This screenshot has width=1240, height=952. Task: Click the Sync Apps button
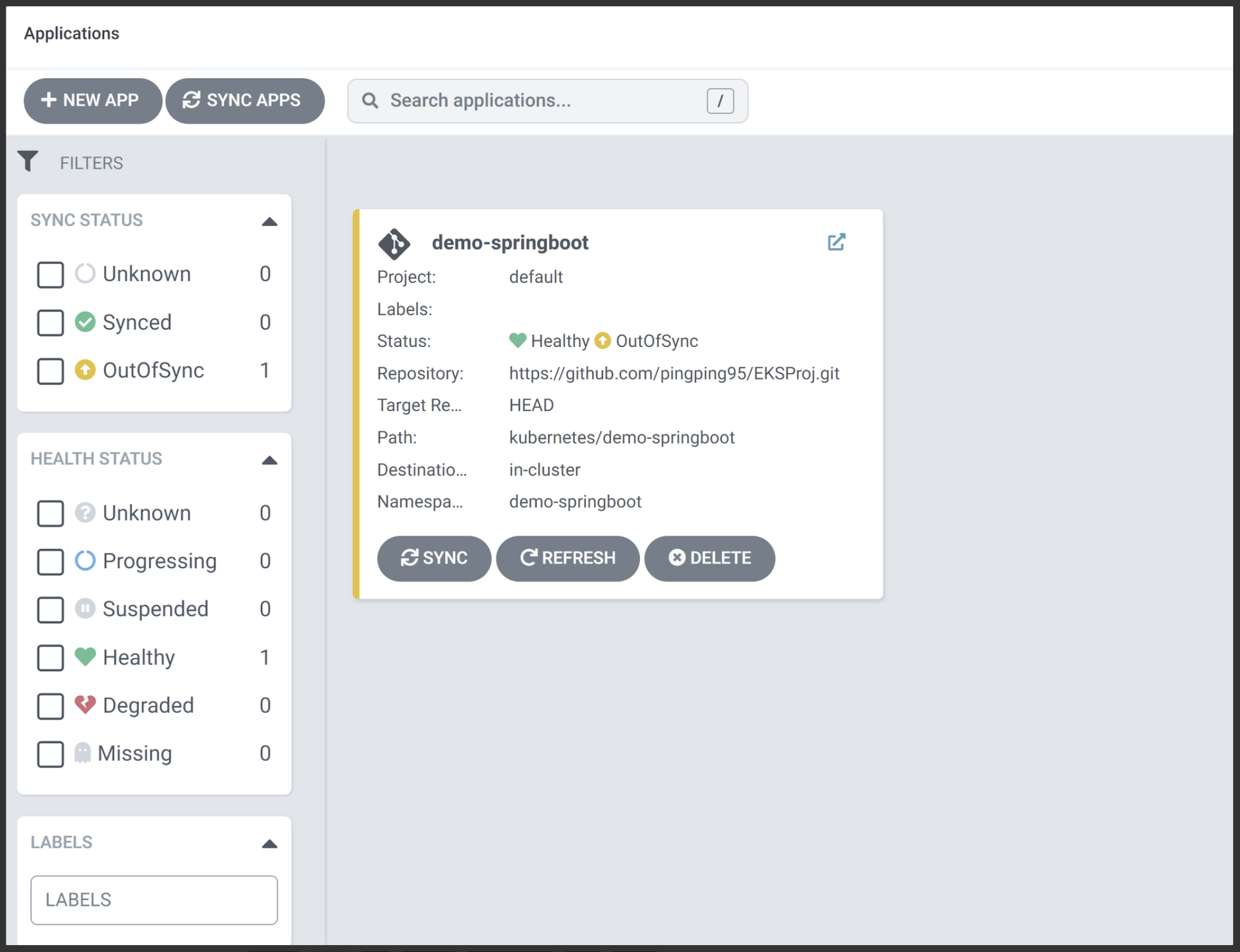click(245, 101)
